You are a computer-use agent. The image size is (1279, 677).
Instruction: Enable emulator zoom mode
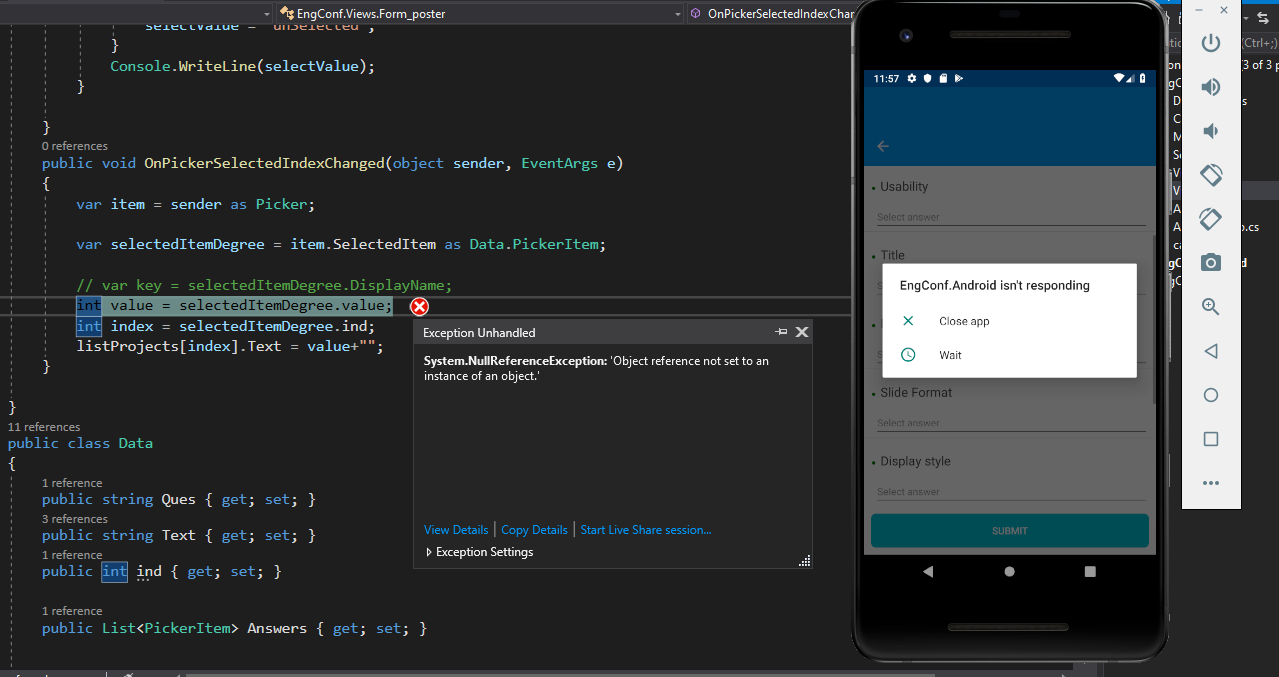(x=1210, y=307)
